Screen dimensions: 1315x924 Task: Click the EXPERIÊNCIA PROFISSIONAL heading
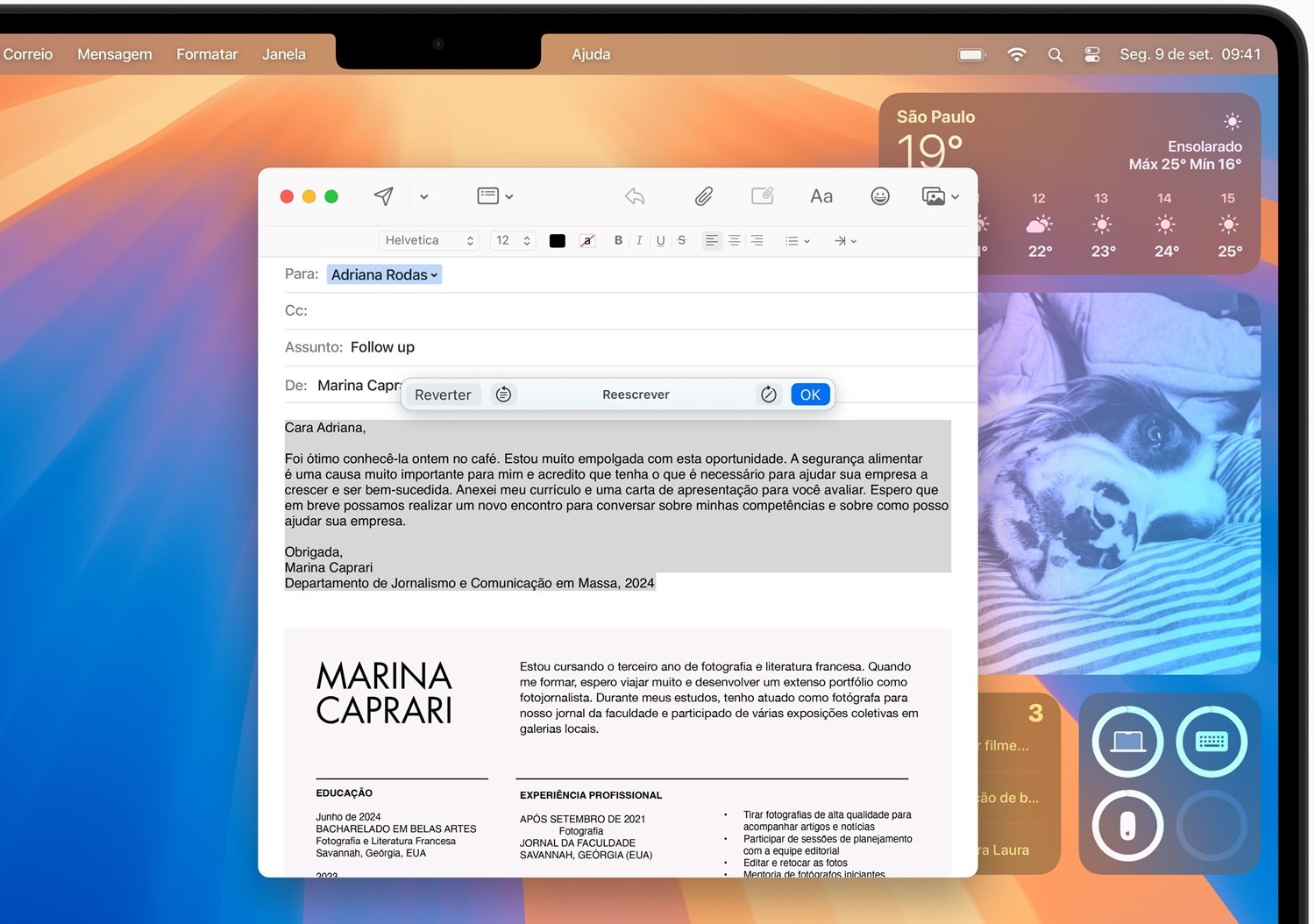pos(591,795)
